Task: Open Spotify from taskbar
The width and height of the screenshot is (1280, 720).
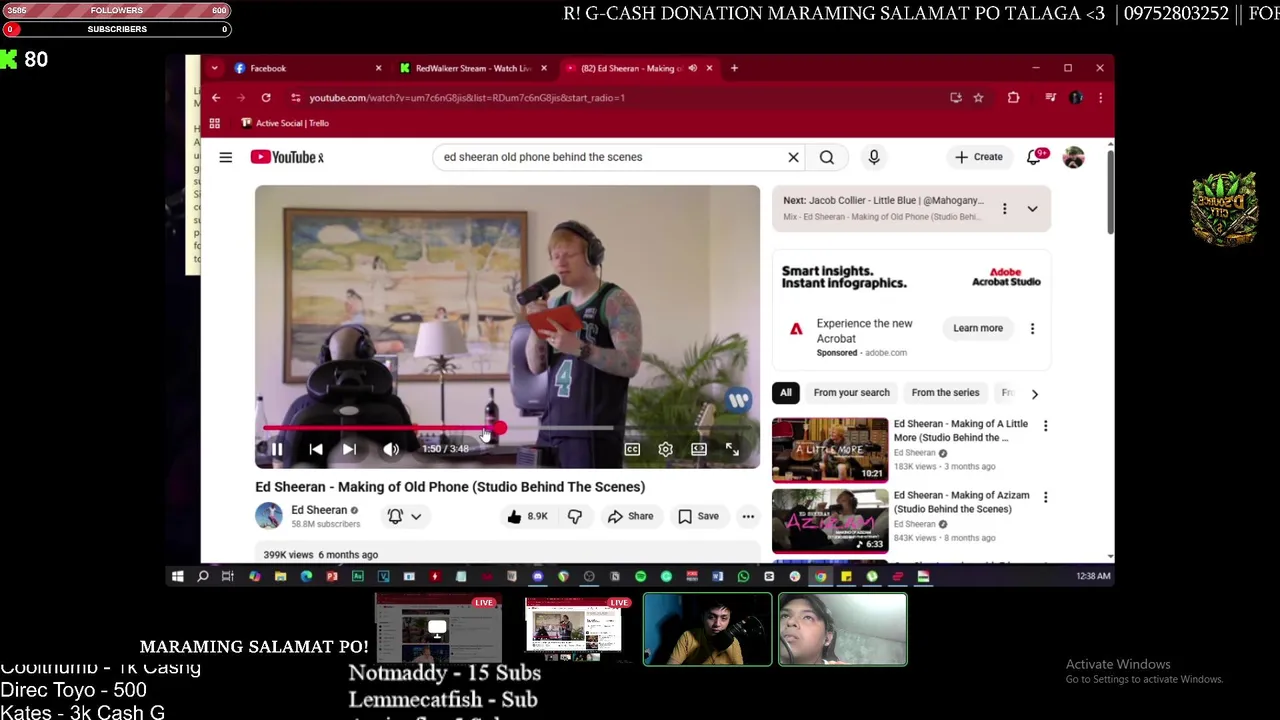Action: (641, 576)
